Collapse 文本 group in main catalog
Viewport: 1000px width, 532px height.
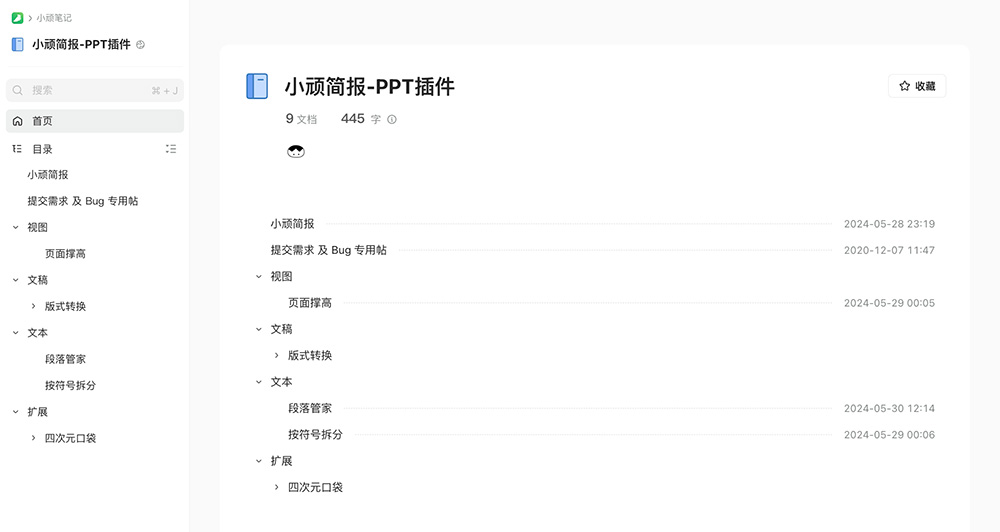[259, 382]
